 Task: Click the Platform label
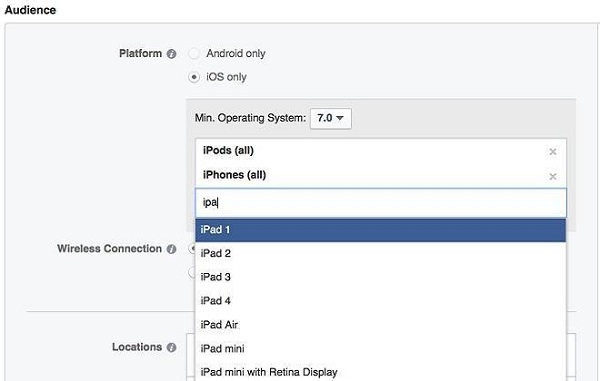pyautogui.click(x=140, y=53)
